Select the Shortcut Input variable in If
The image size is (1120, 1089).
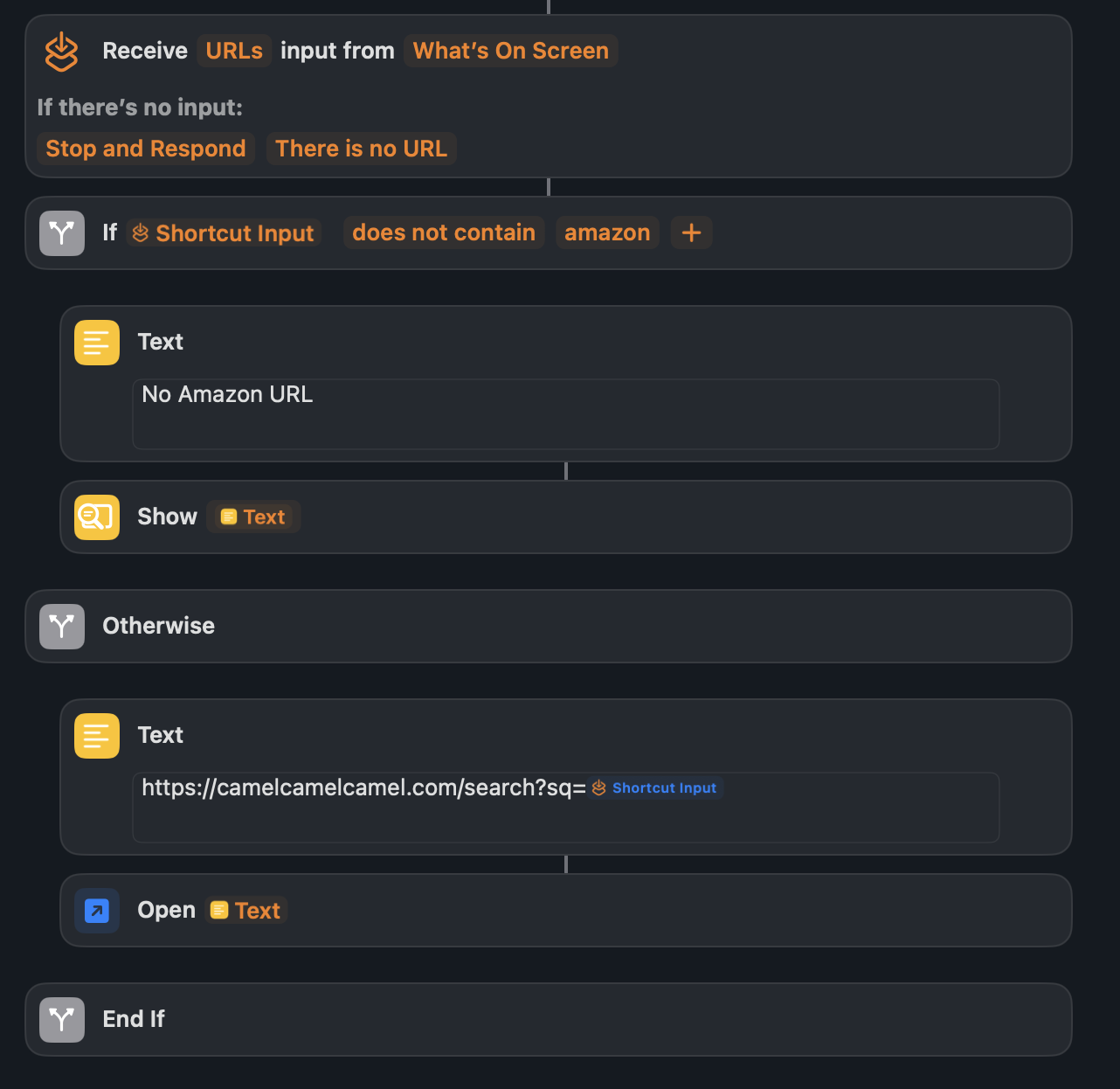pos(225,233)
